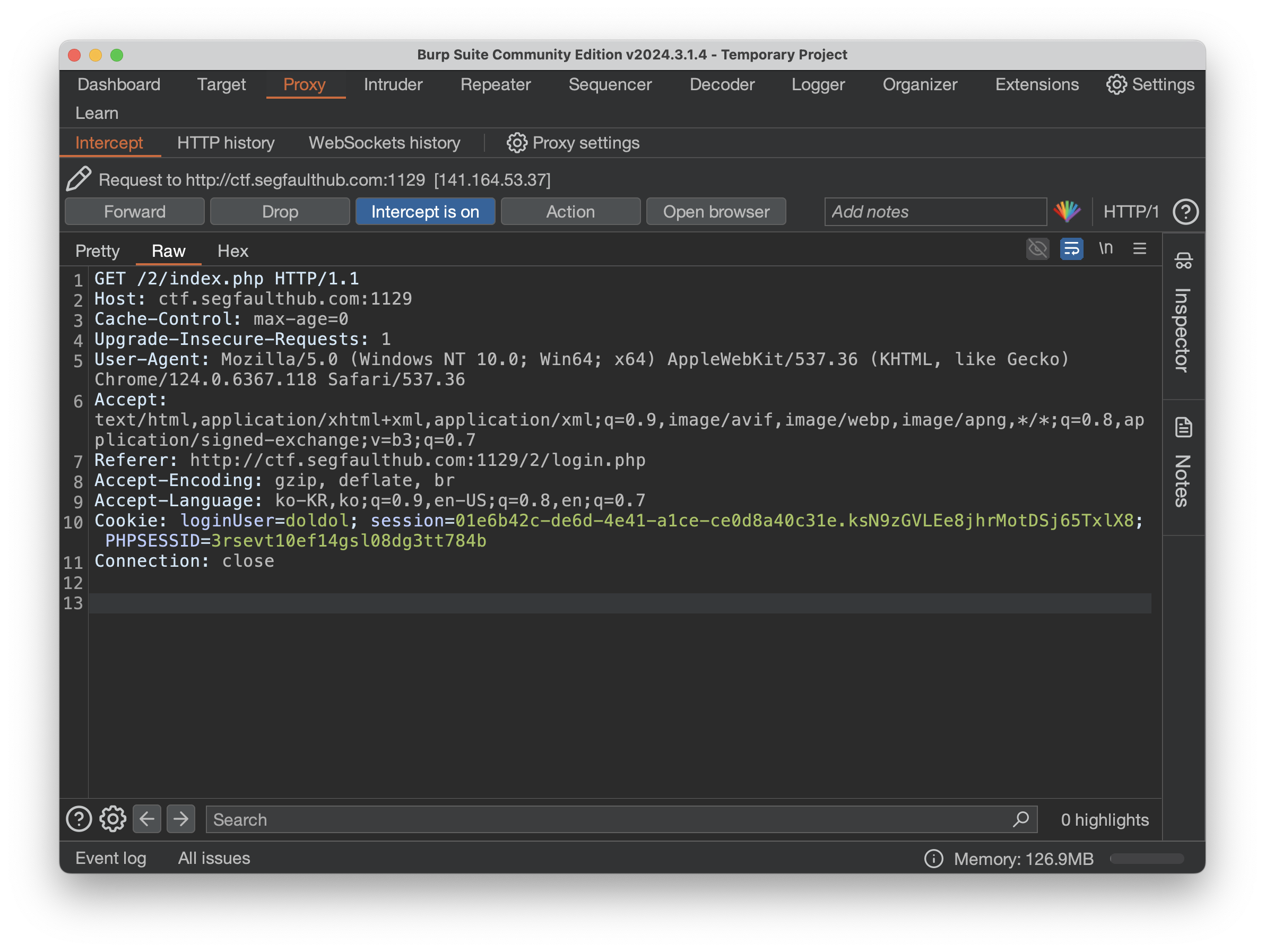The height and width of the screenshot is (952, 1265).
Task: Click the Add notes field
Action: [x=935, y=212]
